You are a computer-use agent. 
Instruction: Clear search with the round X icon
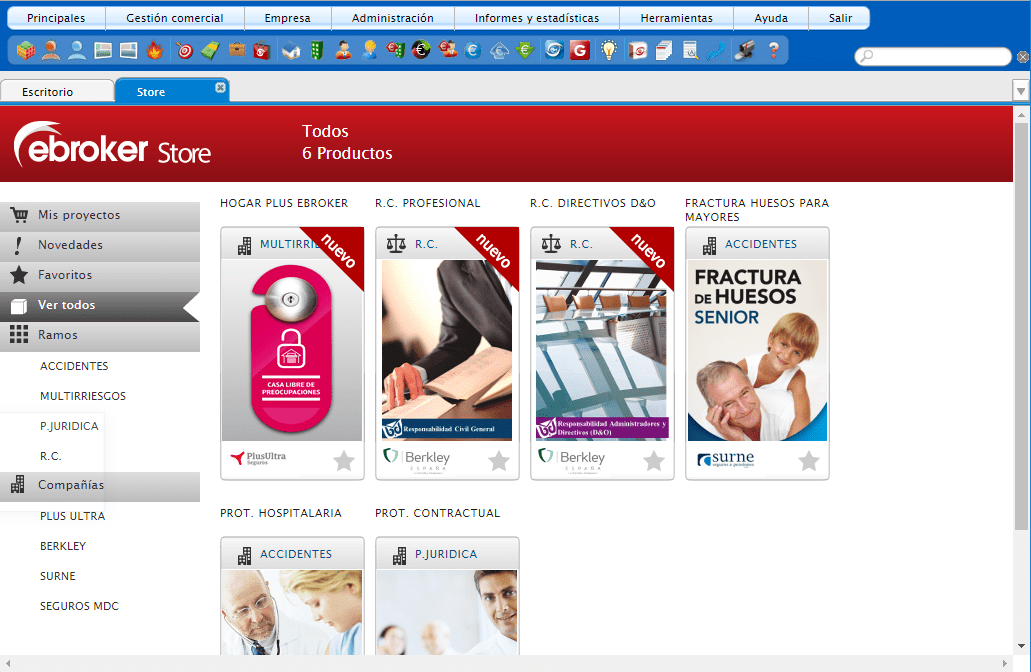1023,57
